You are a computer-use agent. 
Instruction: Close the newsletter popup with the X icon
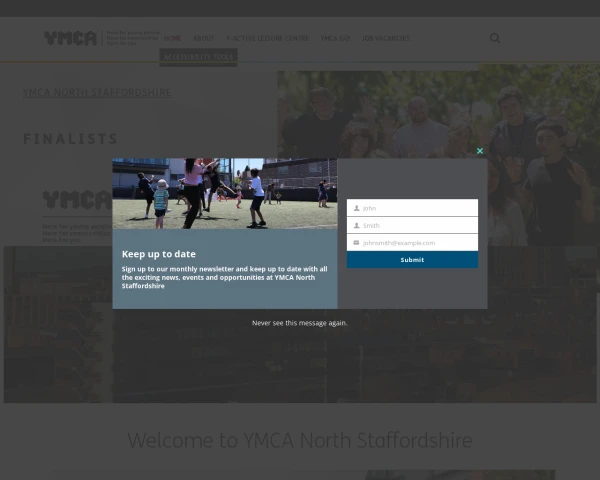480,151
